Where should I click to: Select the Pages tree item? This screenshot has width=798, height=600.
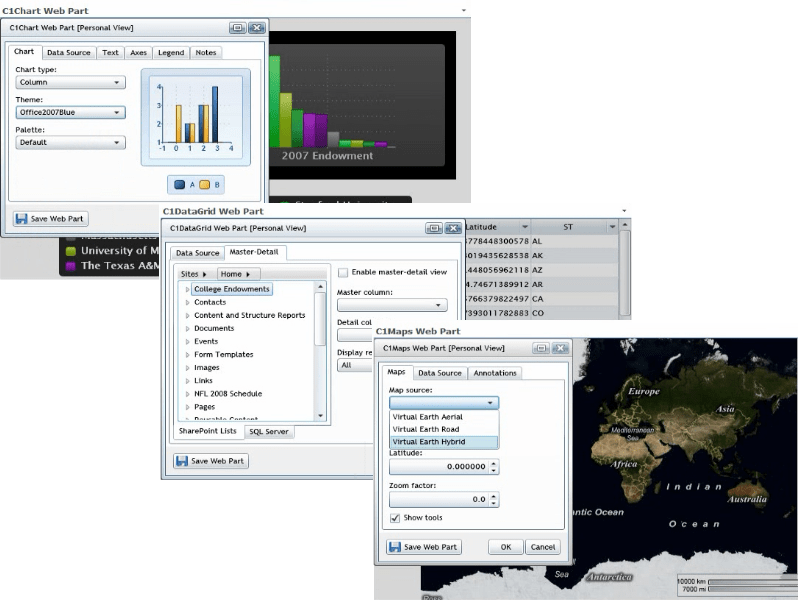click(x=205, y=407)
